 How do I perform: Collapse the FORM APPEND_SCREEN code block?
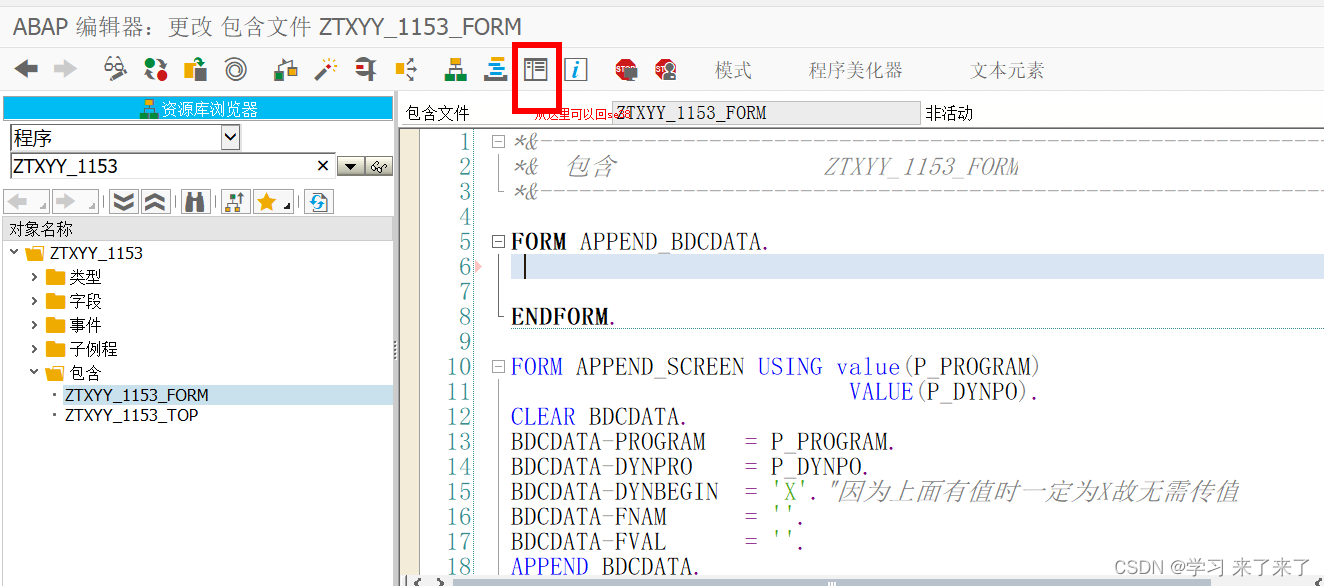point(498,367)
